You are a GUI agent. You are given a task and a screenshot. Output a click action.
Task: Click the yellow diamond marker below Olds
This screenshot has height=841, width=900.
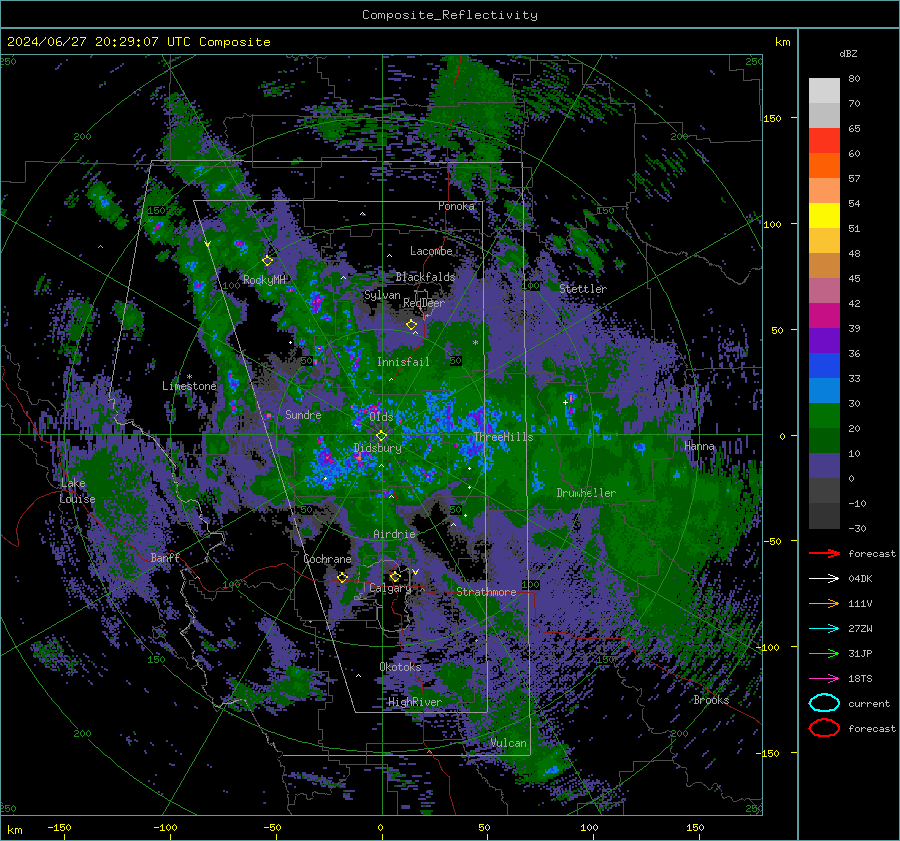[x=381, y=436]
